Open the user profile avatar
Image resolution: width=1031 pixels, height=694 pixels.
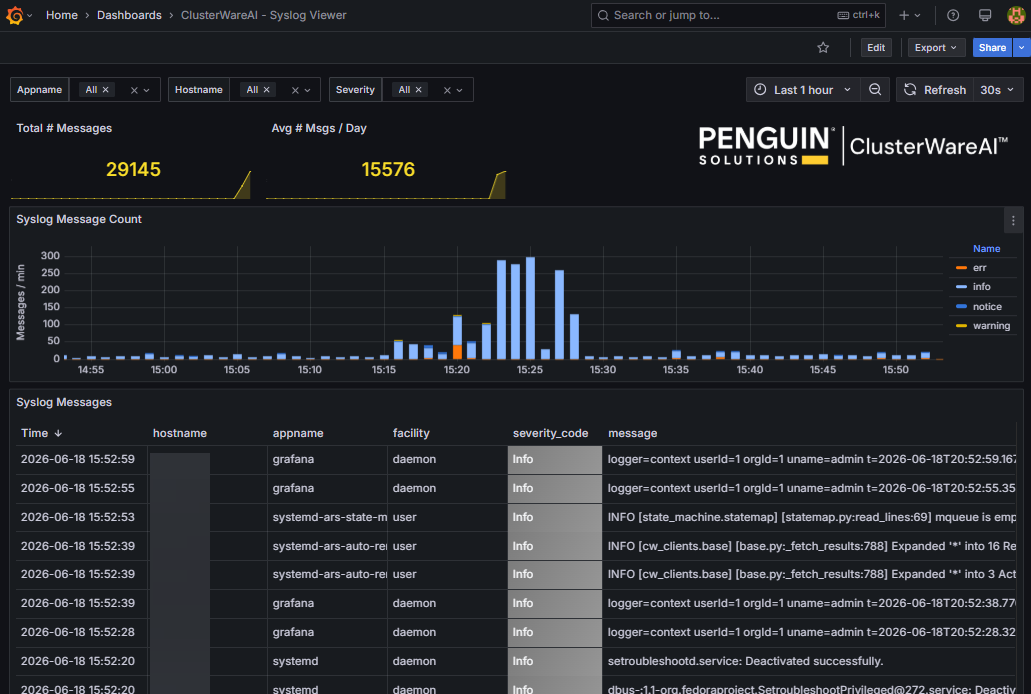click(1016, 15)
